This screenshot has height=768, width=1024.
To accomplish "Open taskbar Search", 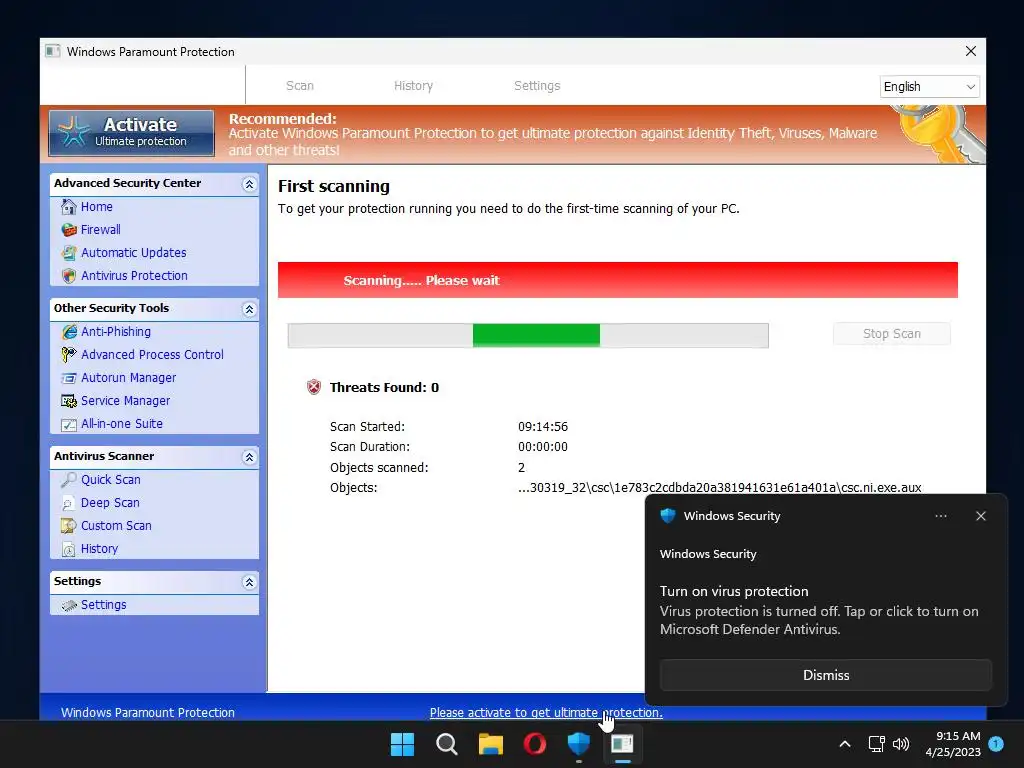I will click(447, 744).
